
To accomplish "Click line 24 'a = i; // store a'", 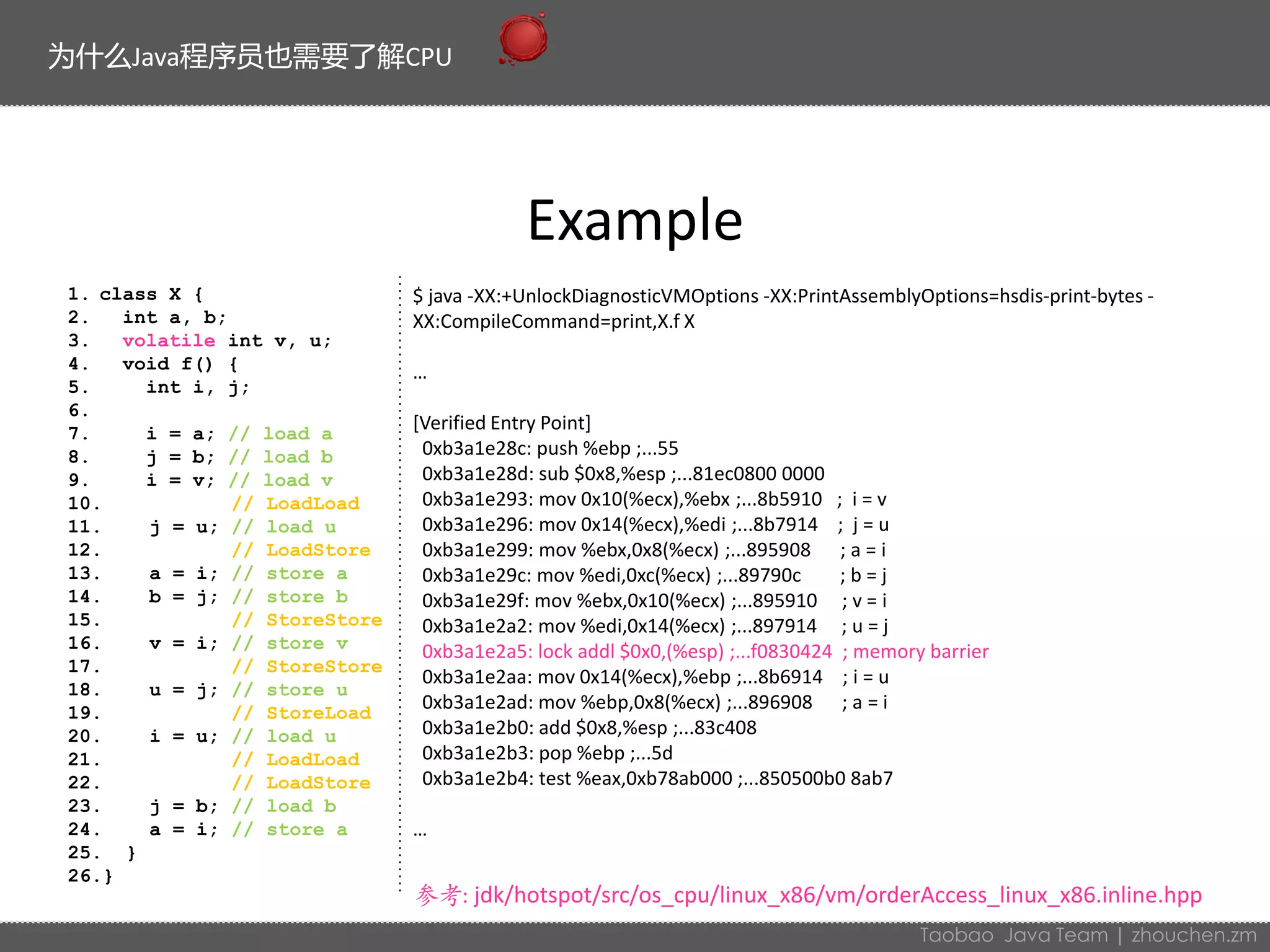I will click(x=208, y=829).
